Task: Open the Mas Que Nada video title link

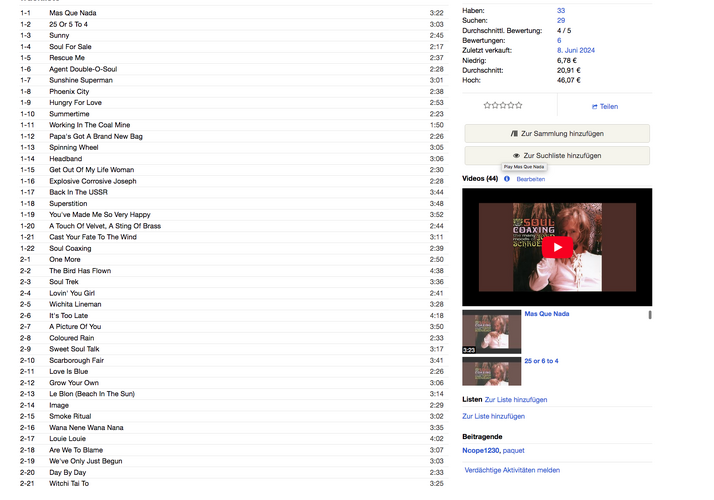Action: [546, 314]
